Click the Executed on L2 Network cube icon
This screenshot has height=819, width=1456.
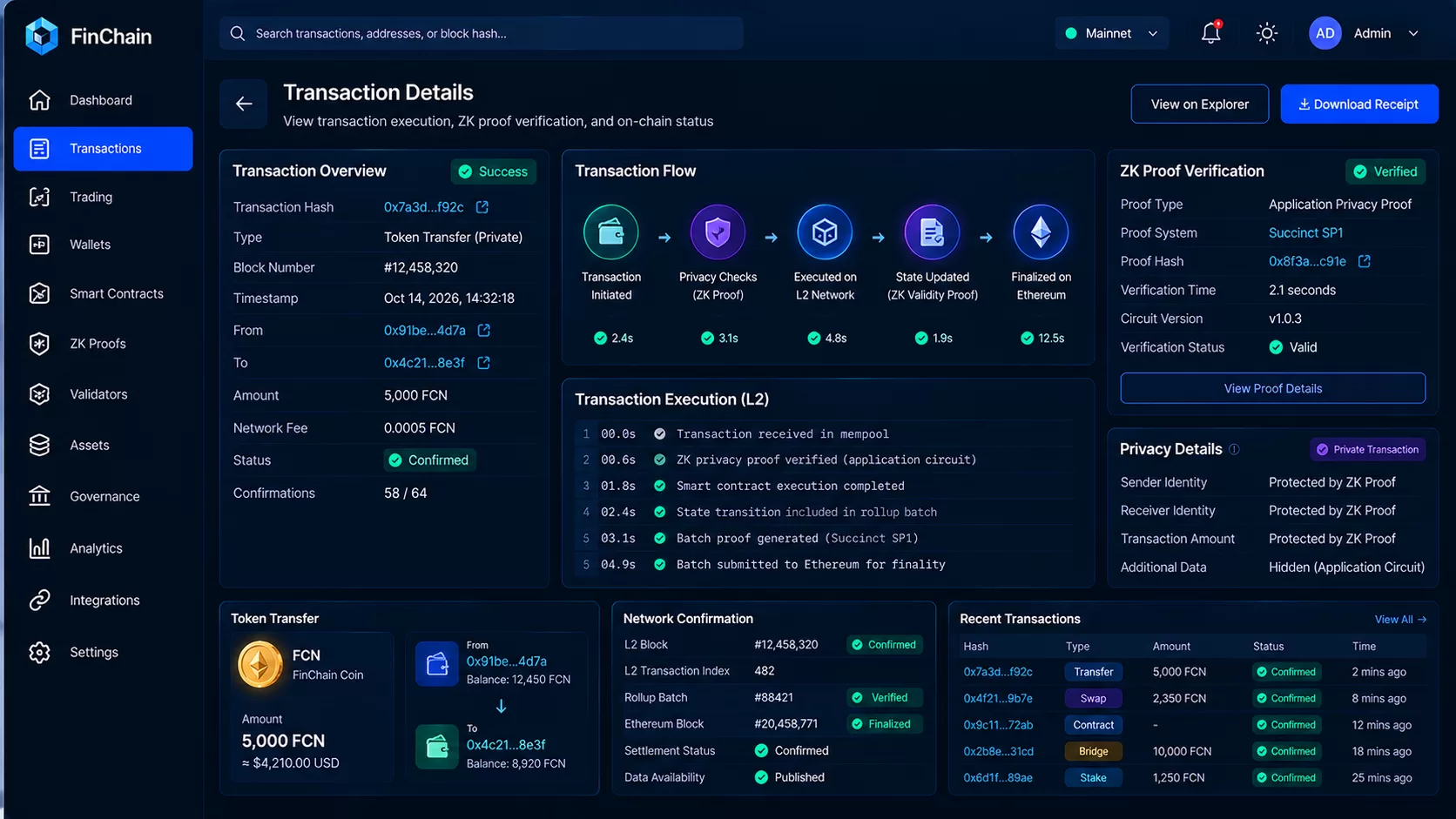[x=825, y=232]
